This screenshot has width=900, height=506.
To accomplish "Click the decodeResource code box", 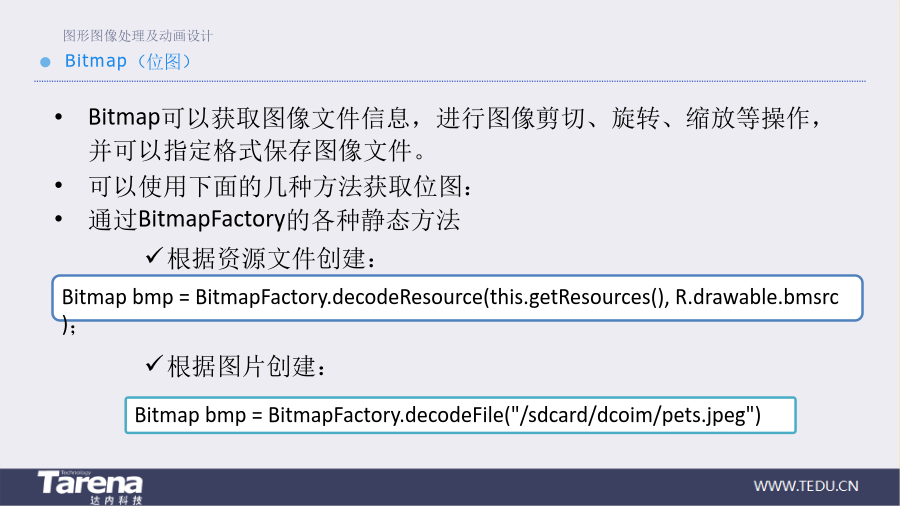I will [457, 298].
